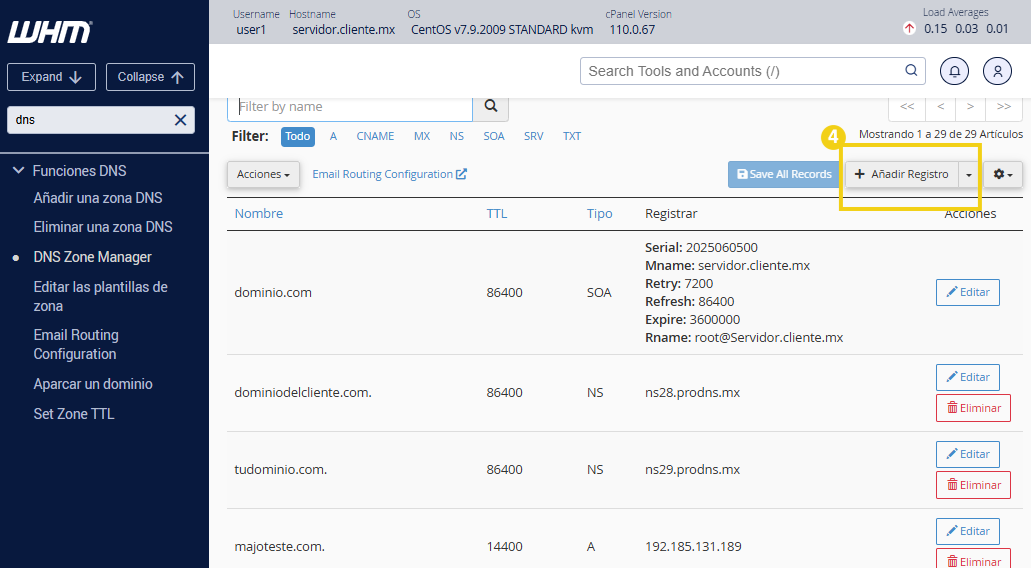Click Añadir Registro button
The width and height of the screenshot is (1031, 568).
click(901, 174)
